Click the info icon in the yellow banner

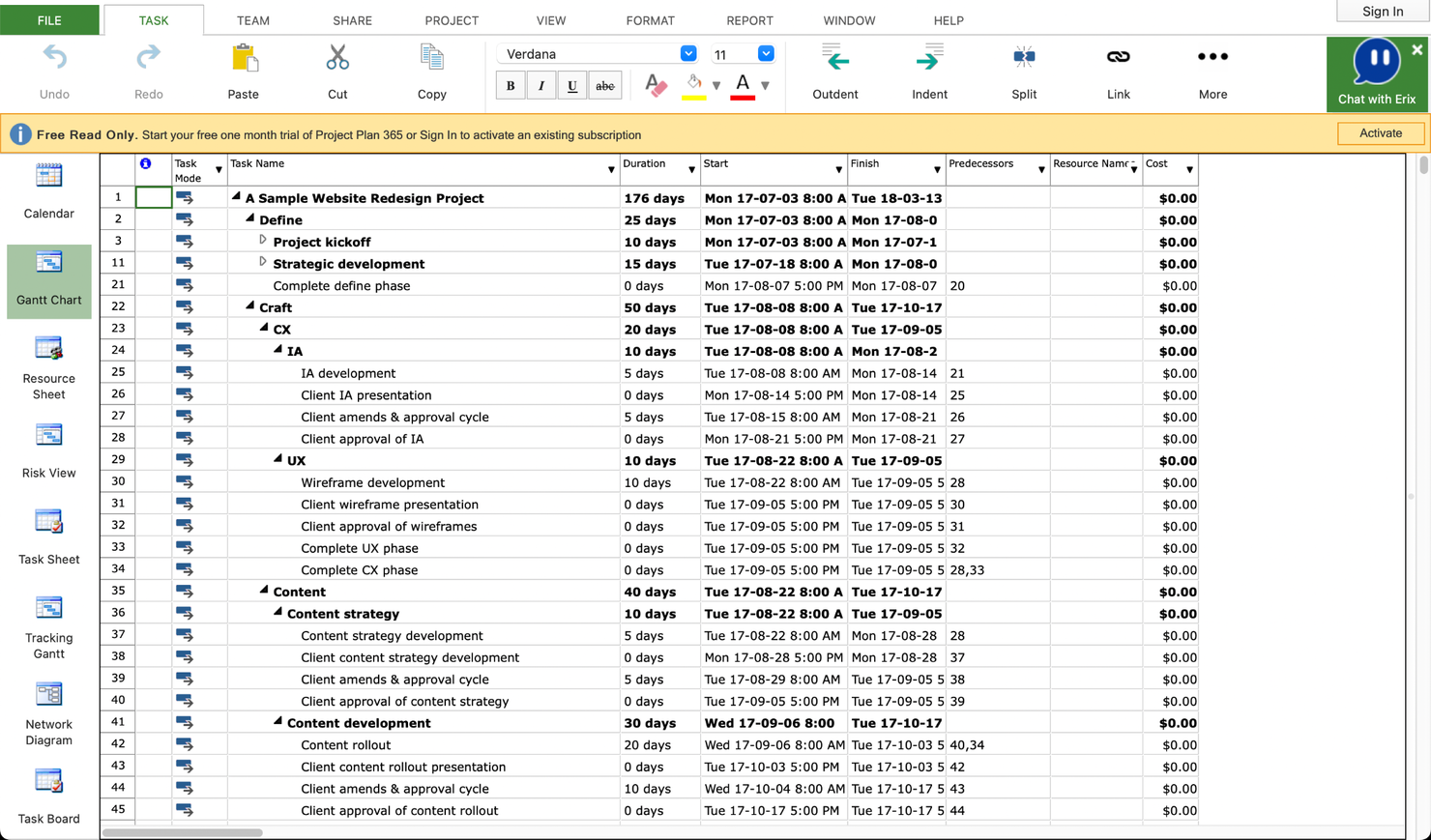(x=20, y=134)
